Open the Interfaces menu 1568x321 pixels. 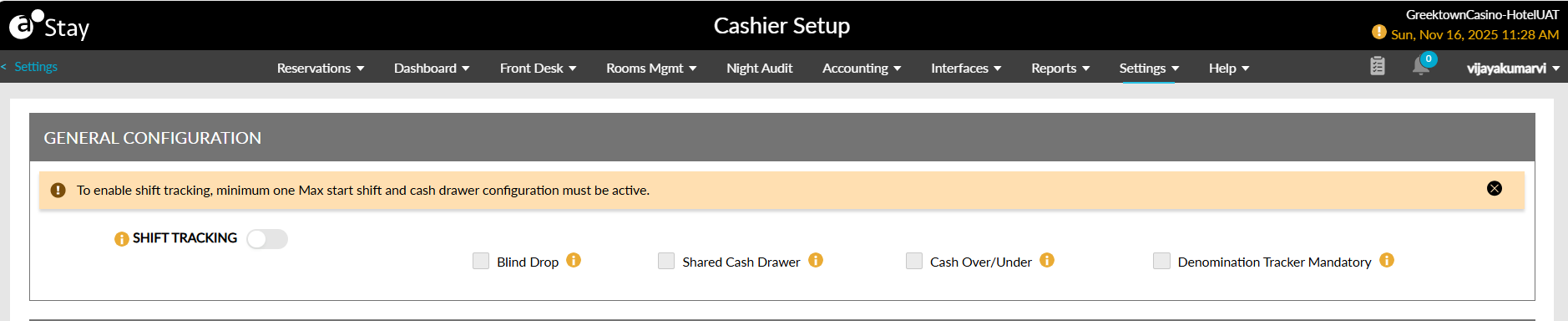[x=966, y=68]
